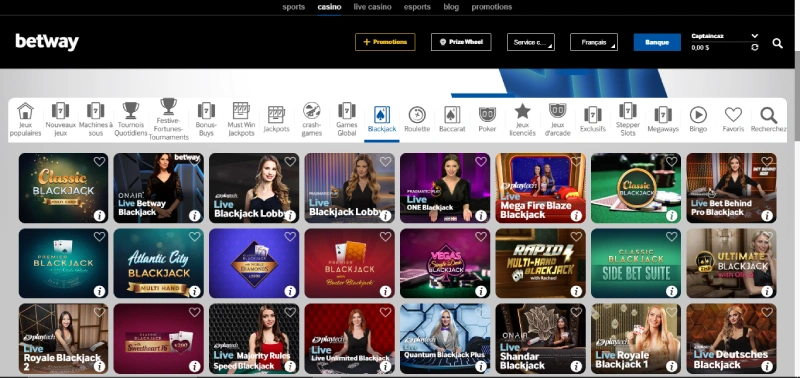The image size is (800, 378).
Task: Click the blue Banque button
Action: click(657, 42)
